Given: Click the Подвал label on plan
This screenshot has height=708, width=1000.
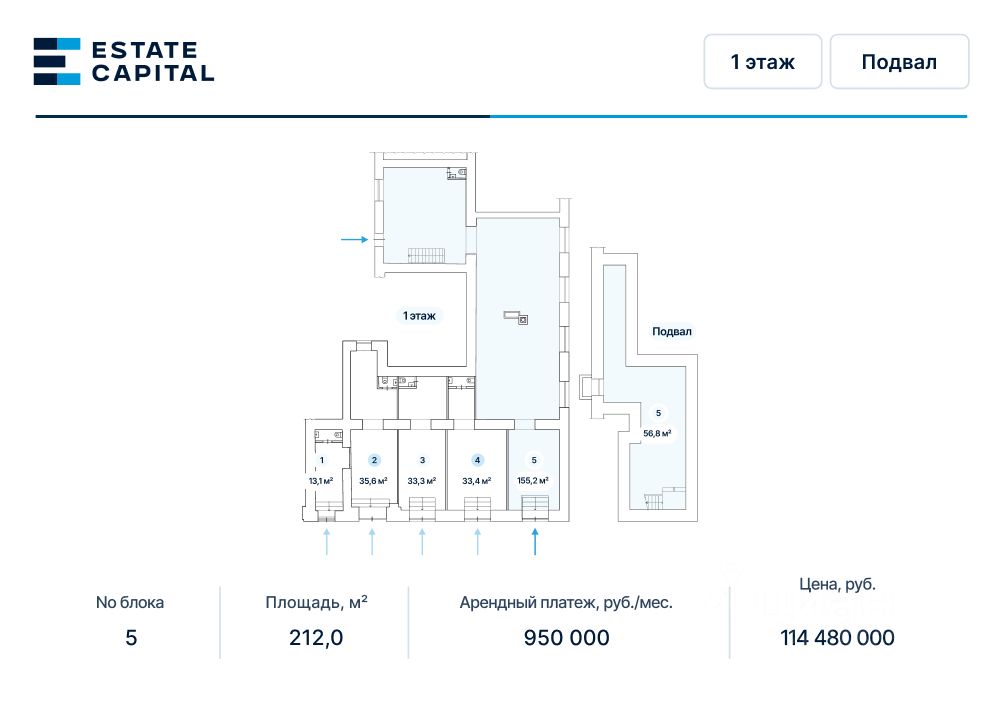Looking at the screenshot, I should click(x=672, y=332).
